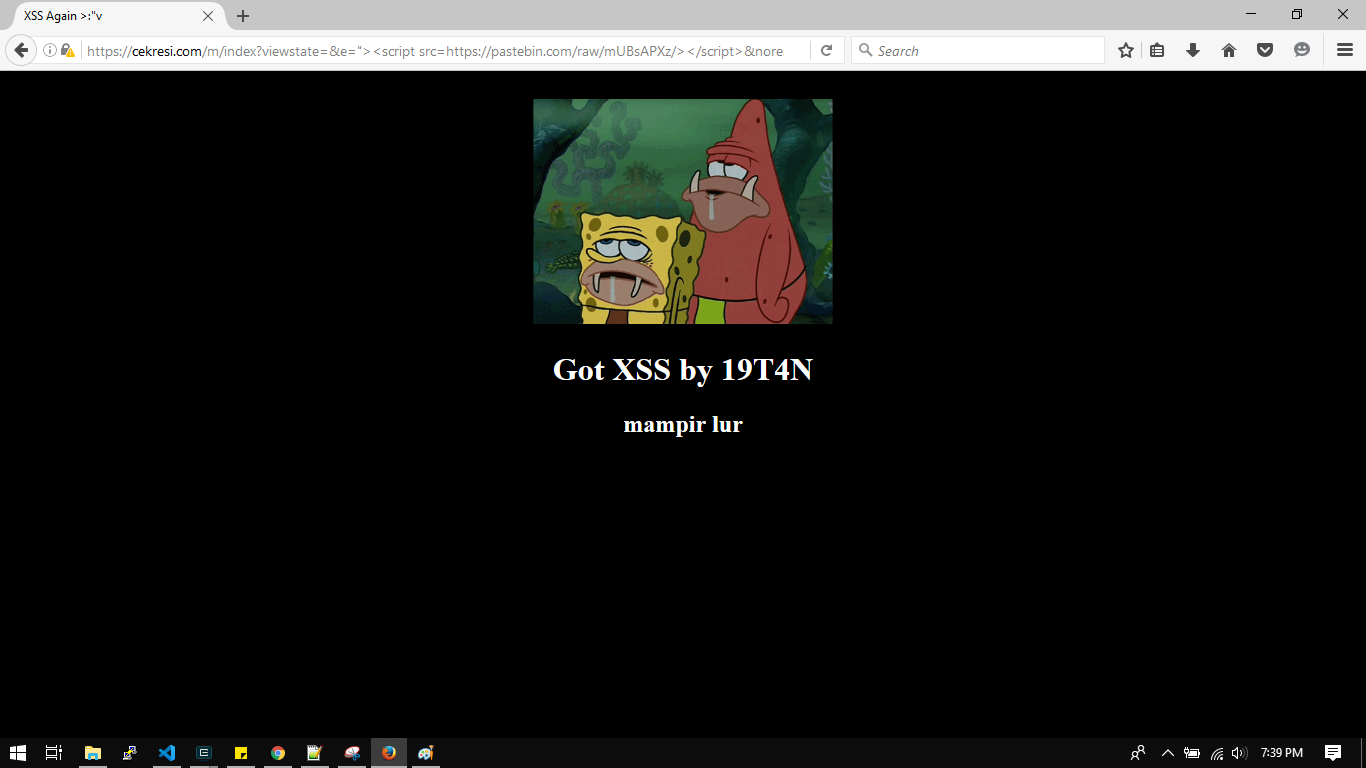This screenshot has height=768, width=1366.
Task: Open the Windows Start menu
Action: pos(18,753)
